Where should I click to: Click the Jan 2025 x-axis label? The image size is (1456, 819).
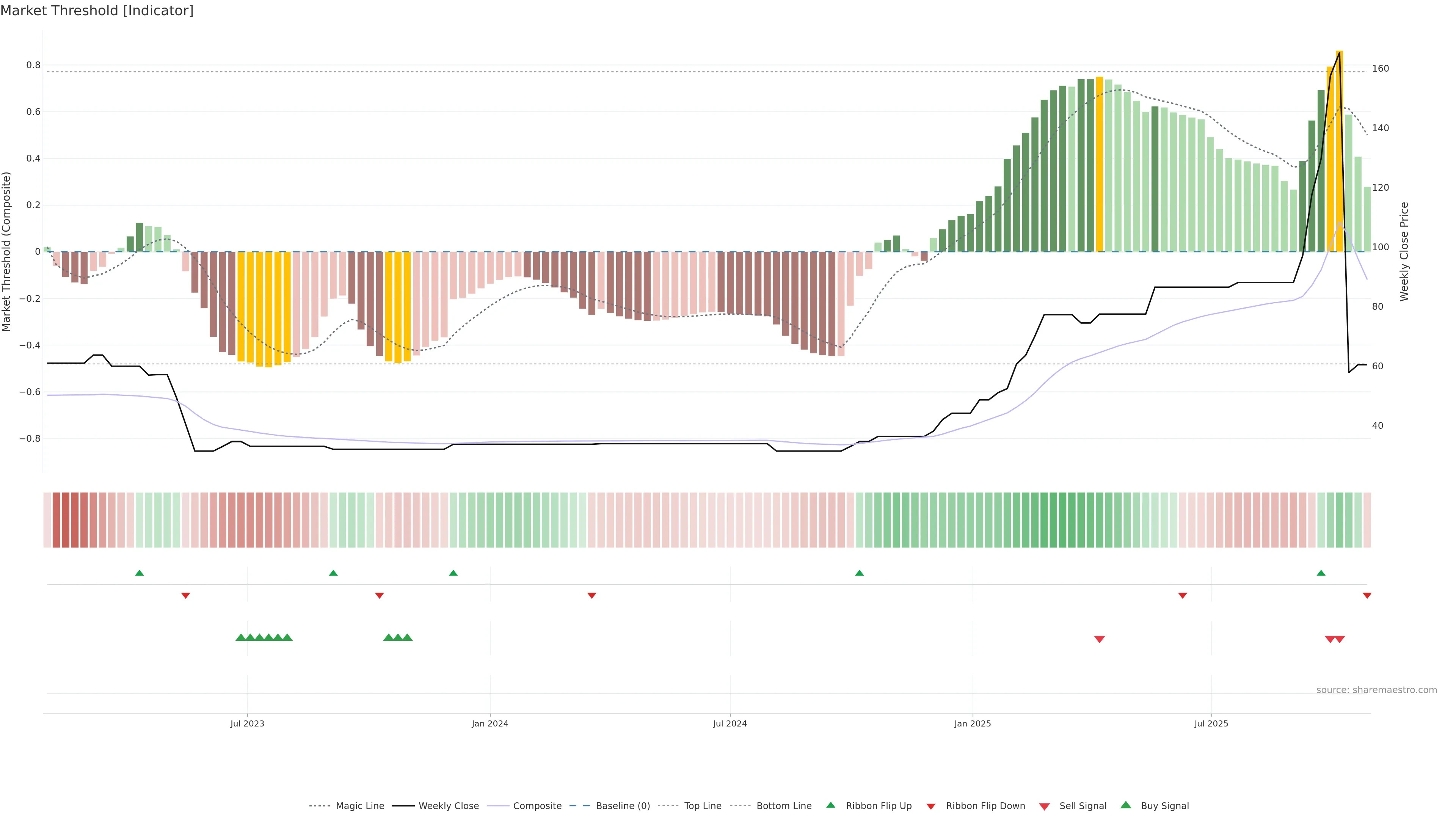point(972,723)
